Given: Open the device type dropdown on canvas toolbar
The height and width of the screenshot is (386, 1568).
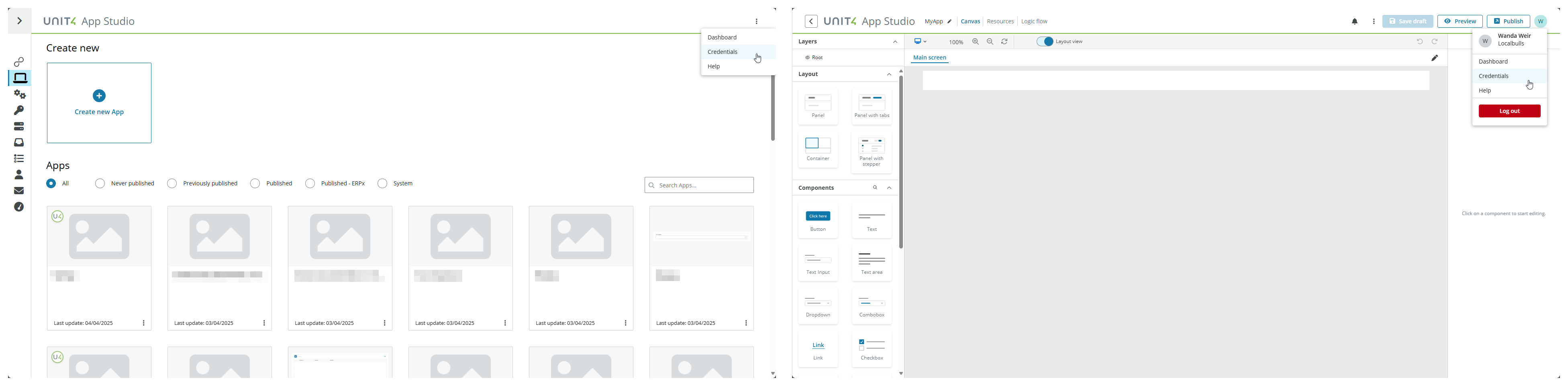Looking at the screenshot, I should click(920, 41).
